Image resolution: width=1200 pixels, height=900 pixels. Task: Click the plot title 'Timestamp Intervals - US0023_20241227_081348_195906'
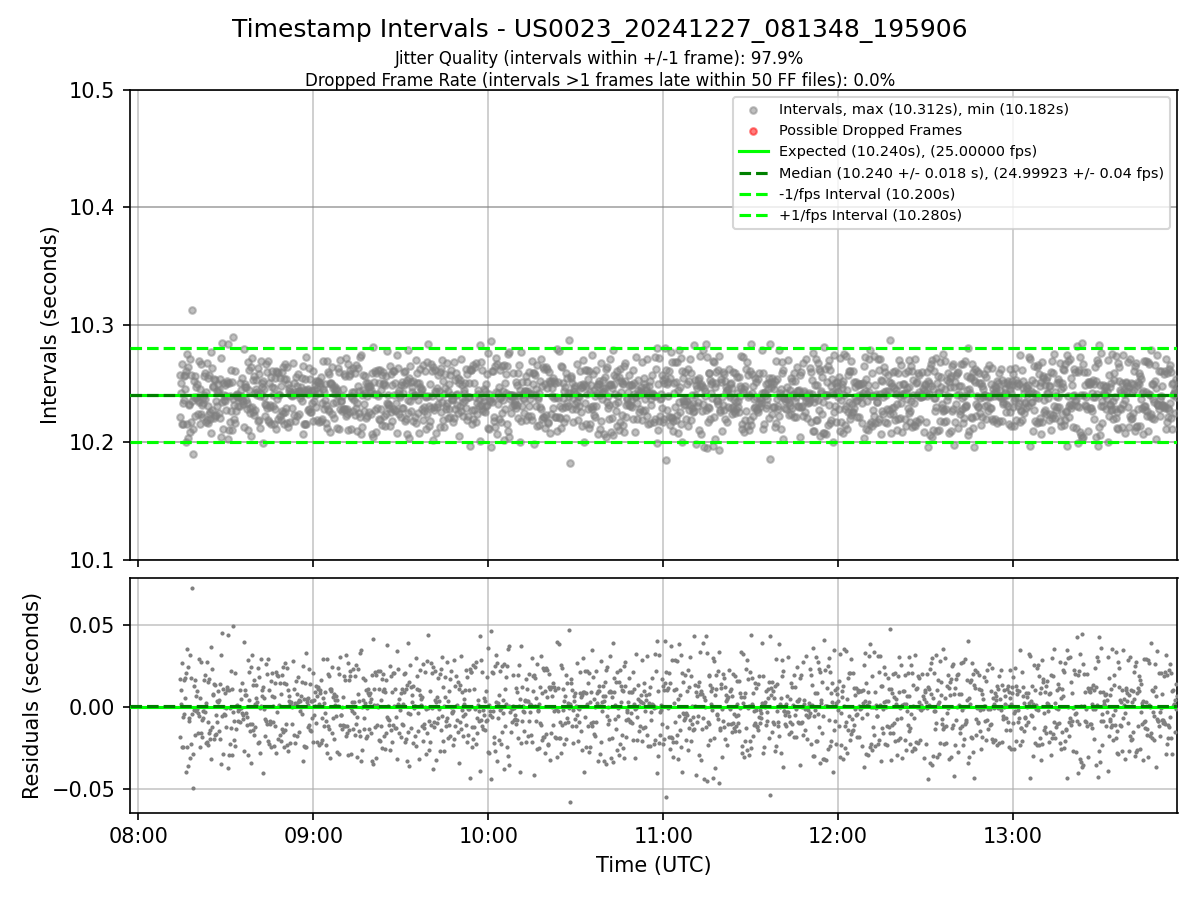(599, 29)
